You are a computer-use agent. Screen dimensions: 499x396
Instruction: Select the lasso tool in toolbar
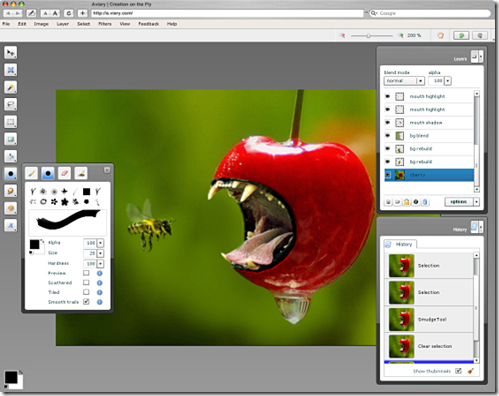coord(11,105)
